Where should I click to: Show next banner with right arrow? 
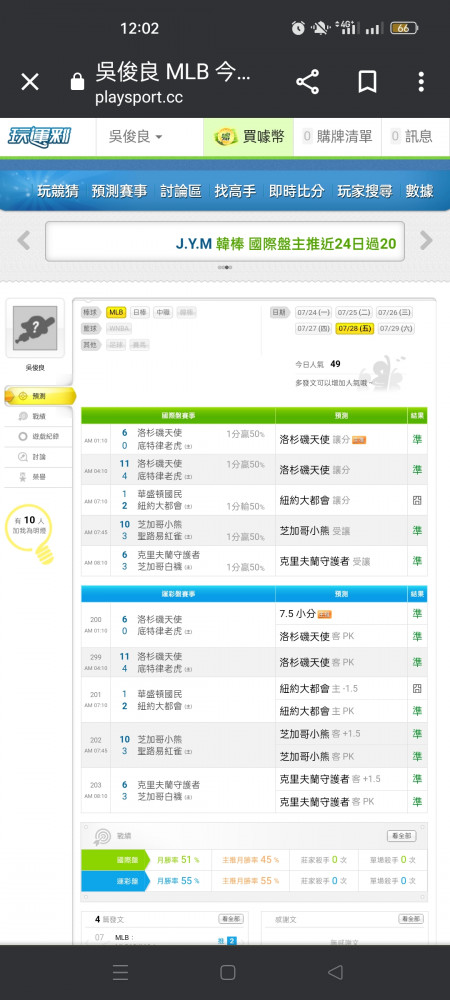pyautogui.click(x=426, y=240)
